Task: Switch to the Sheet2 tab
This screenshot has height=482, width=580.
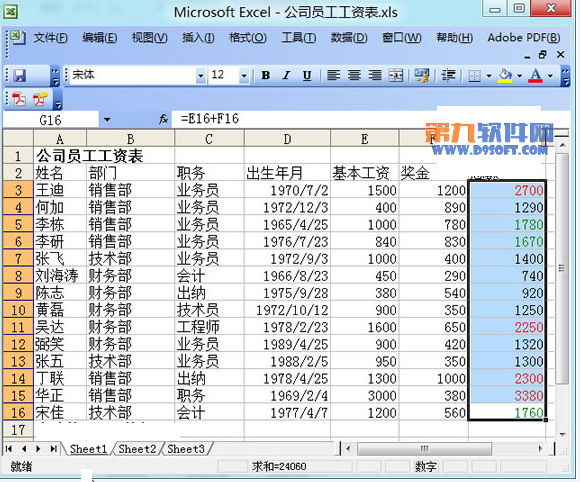Action: coord(138,449)
